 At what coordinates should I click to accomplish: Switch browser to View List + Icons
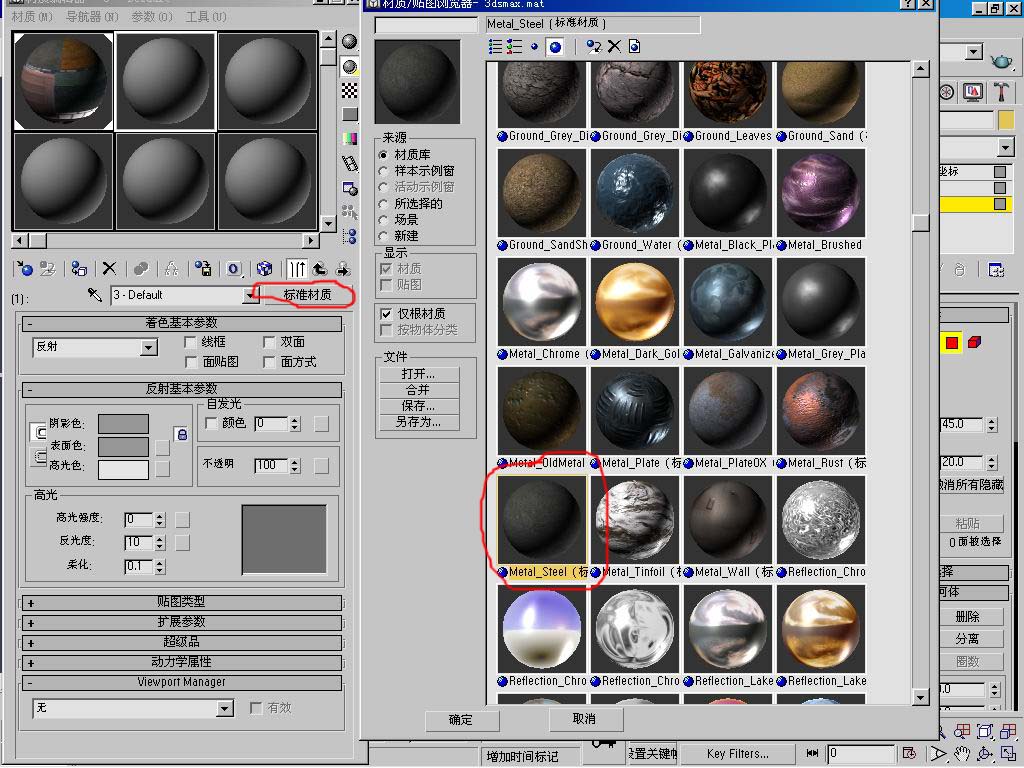click(x=515, y=46)
